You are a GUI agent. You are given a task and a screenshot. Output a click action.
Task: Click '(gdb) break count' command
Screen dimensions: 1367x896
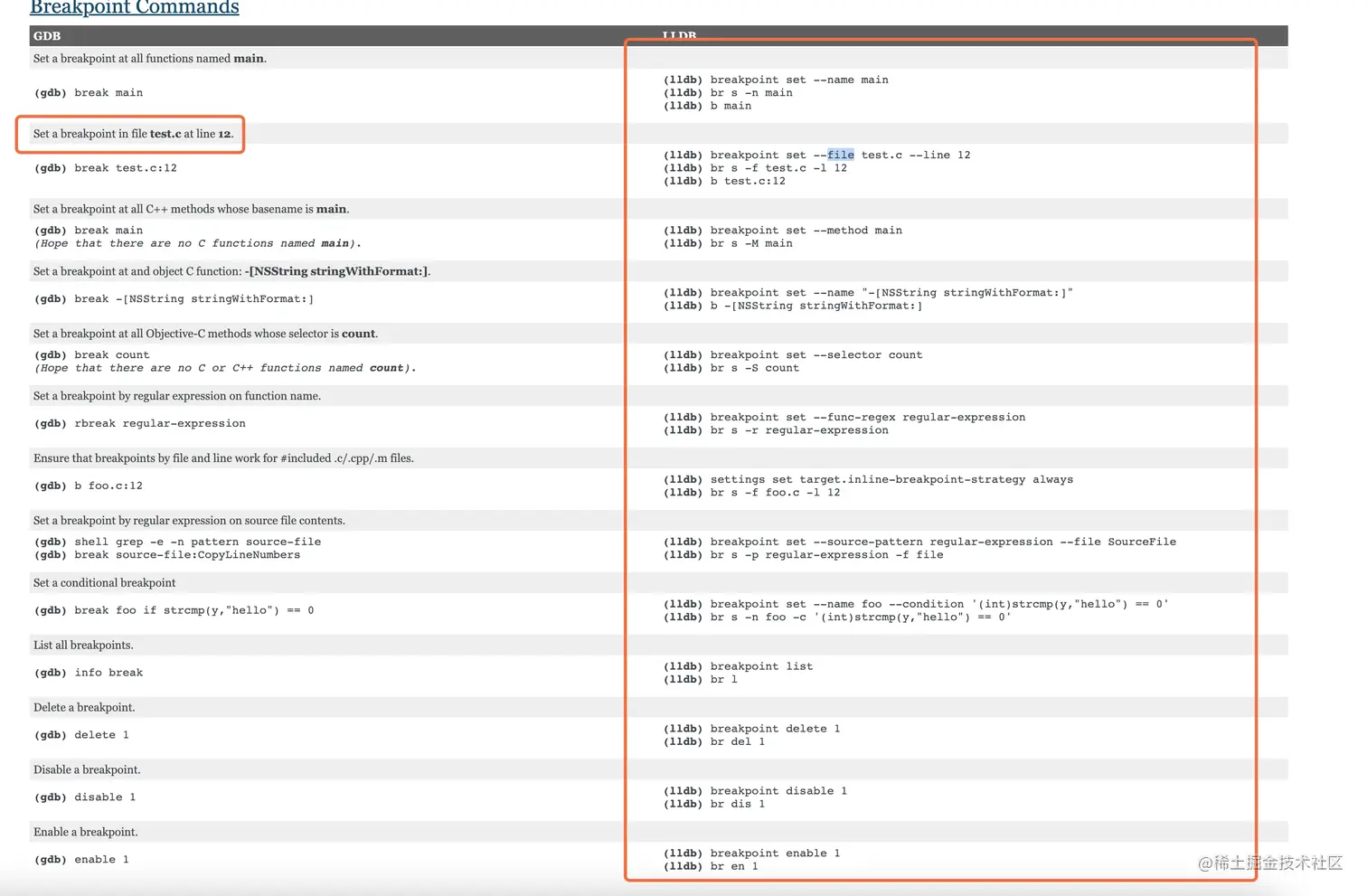click(x=92, y=355)
